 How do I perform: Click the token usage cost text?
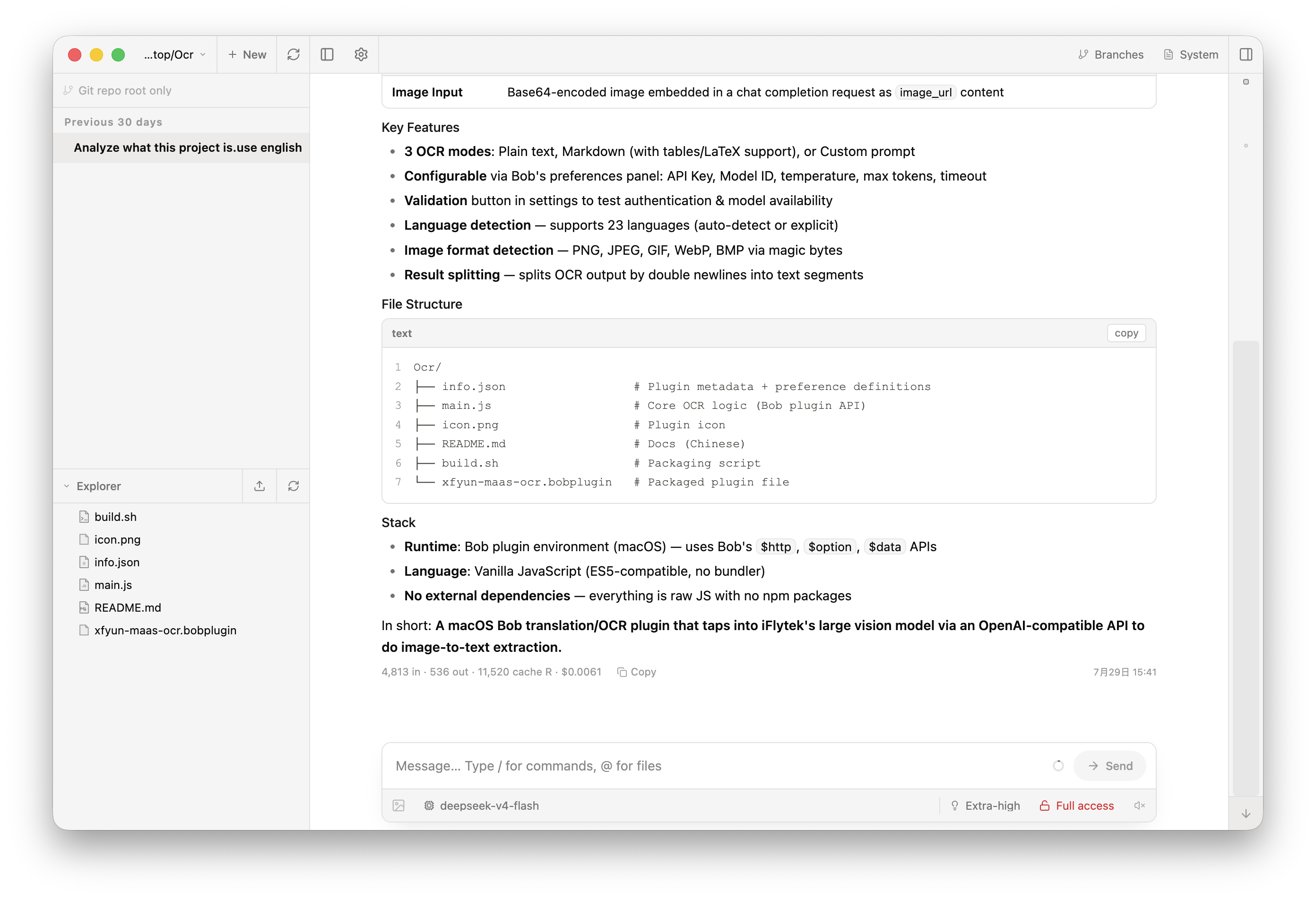(491, 672)
